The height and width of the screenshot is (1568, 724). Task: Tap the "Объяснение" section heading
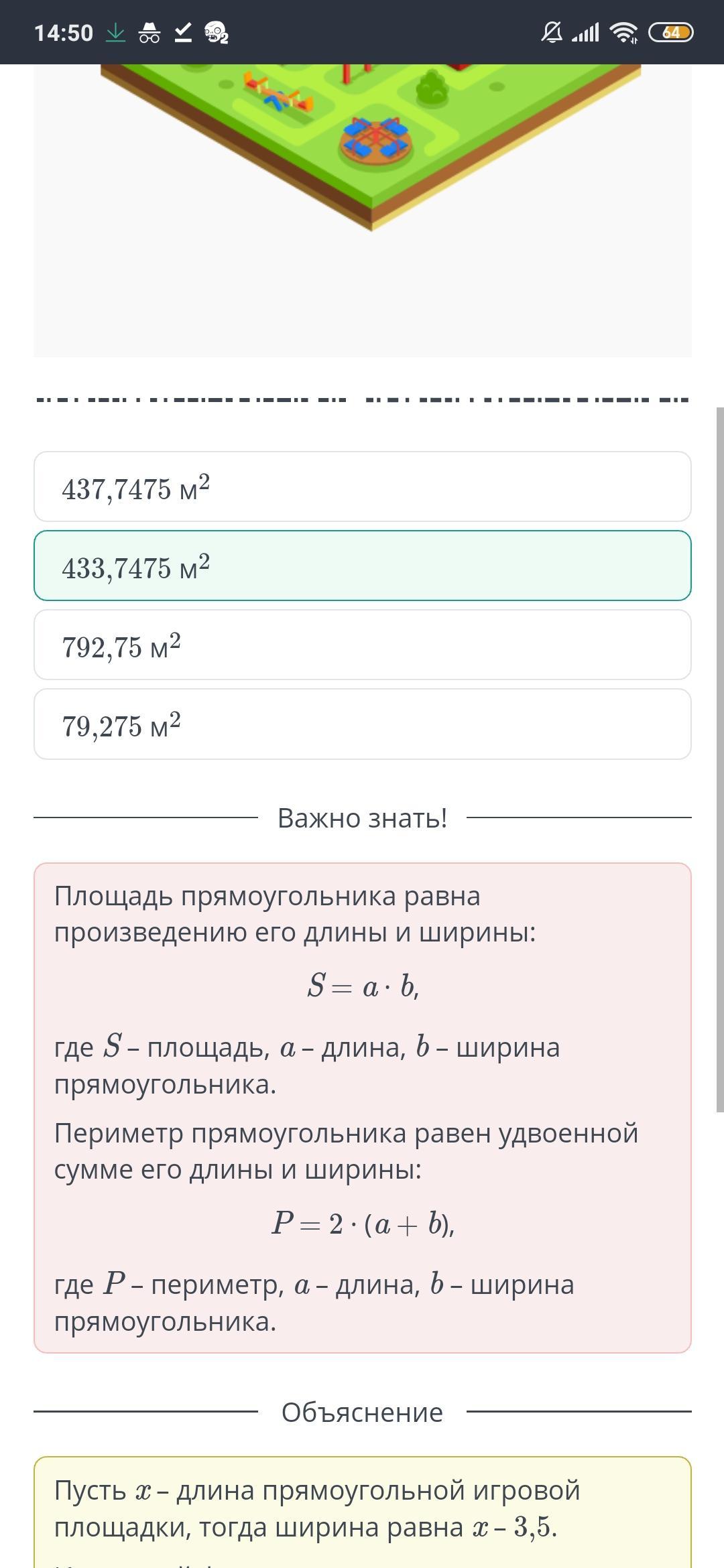coord(362,1412)
